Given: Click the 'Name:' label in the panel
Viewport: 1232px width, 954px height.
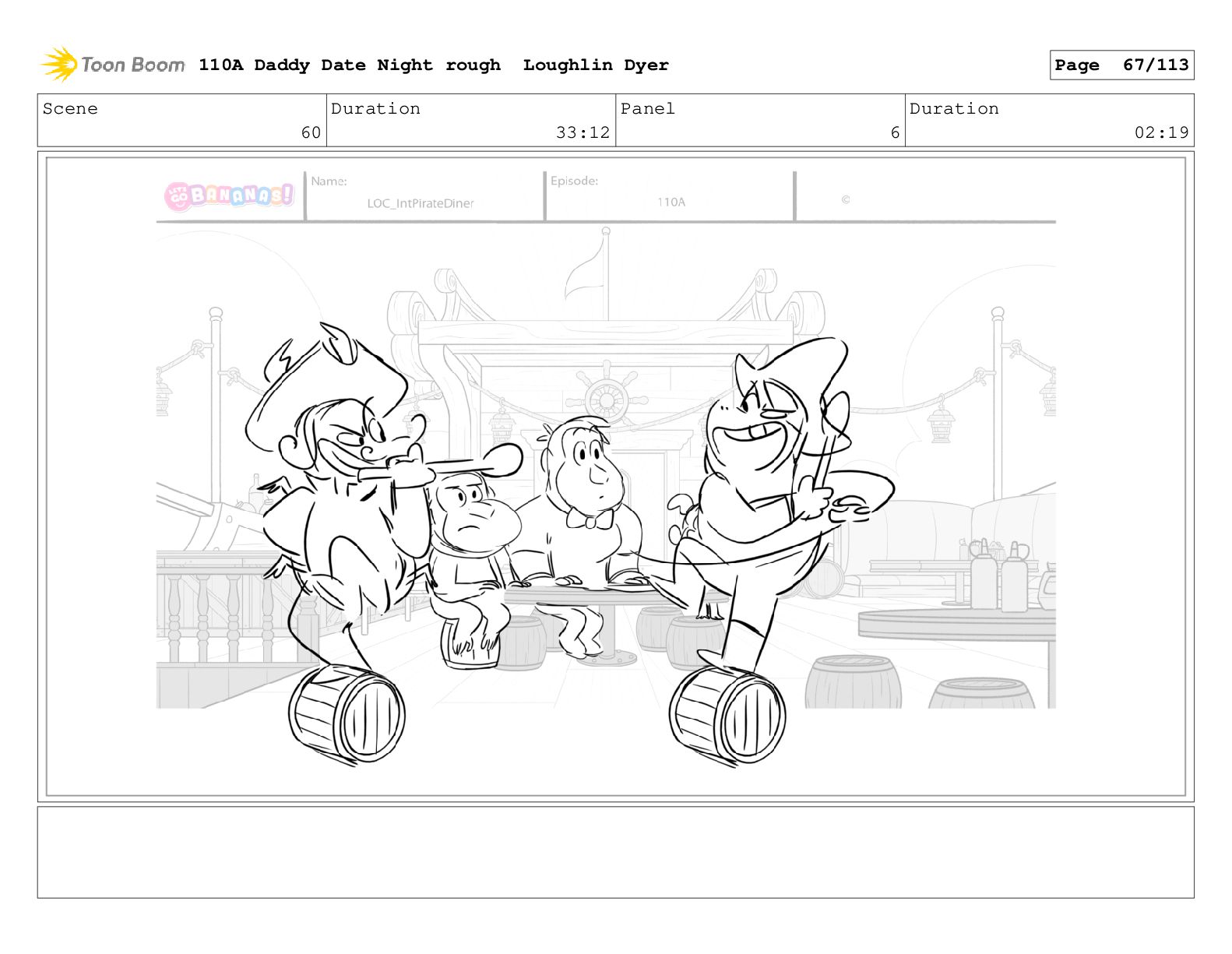Looking at the screenshot, I should (x=329, y=181).
